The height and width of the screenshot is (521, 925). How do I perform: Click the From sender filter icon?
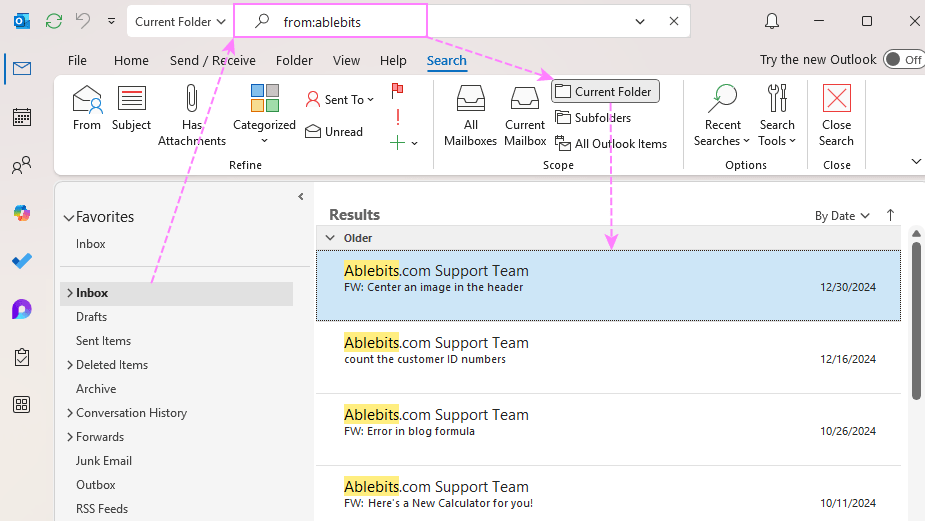[x=87, y=108]
